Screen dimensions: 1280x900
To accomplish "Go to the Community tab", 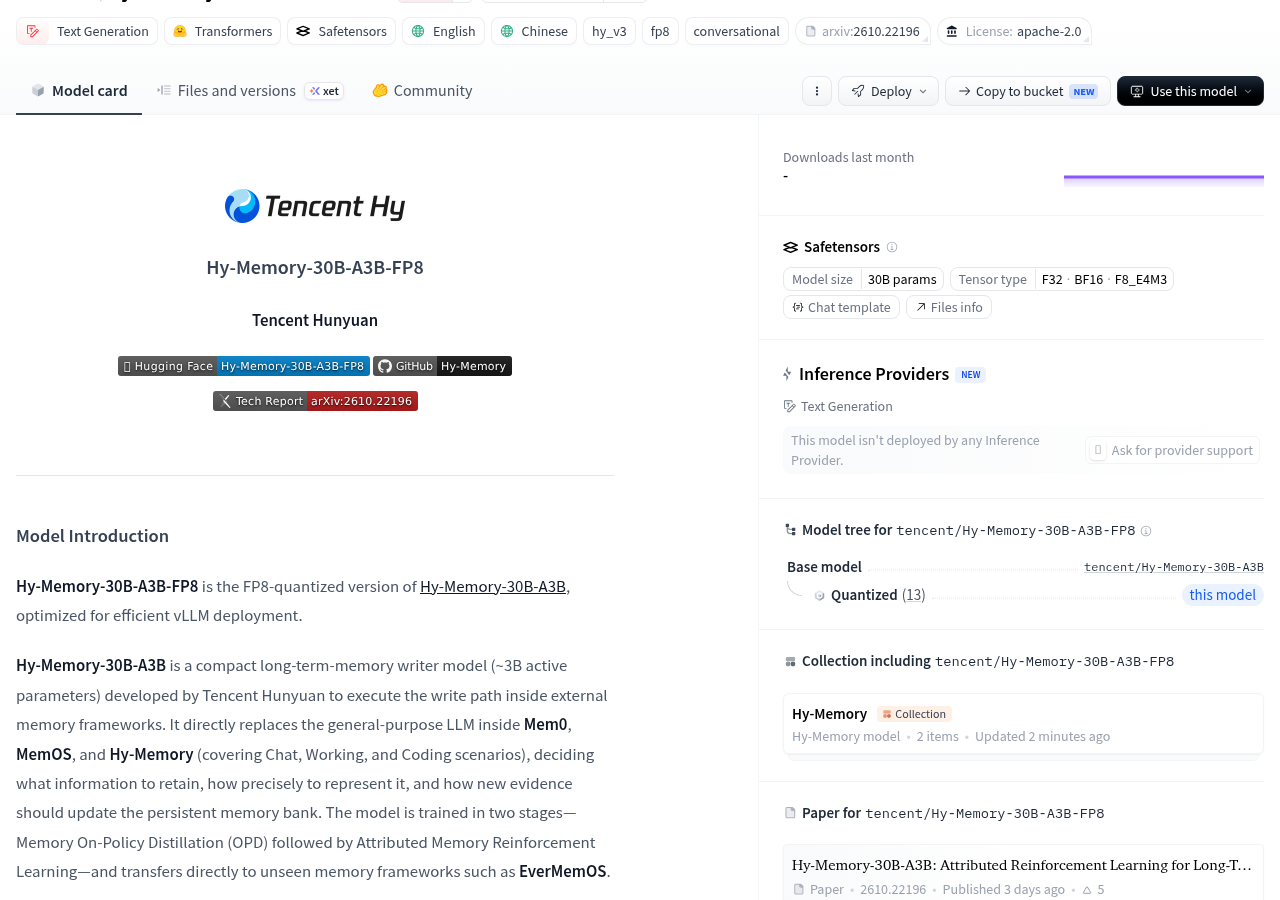I will click(x=422, y=91).
